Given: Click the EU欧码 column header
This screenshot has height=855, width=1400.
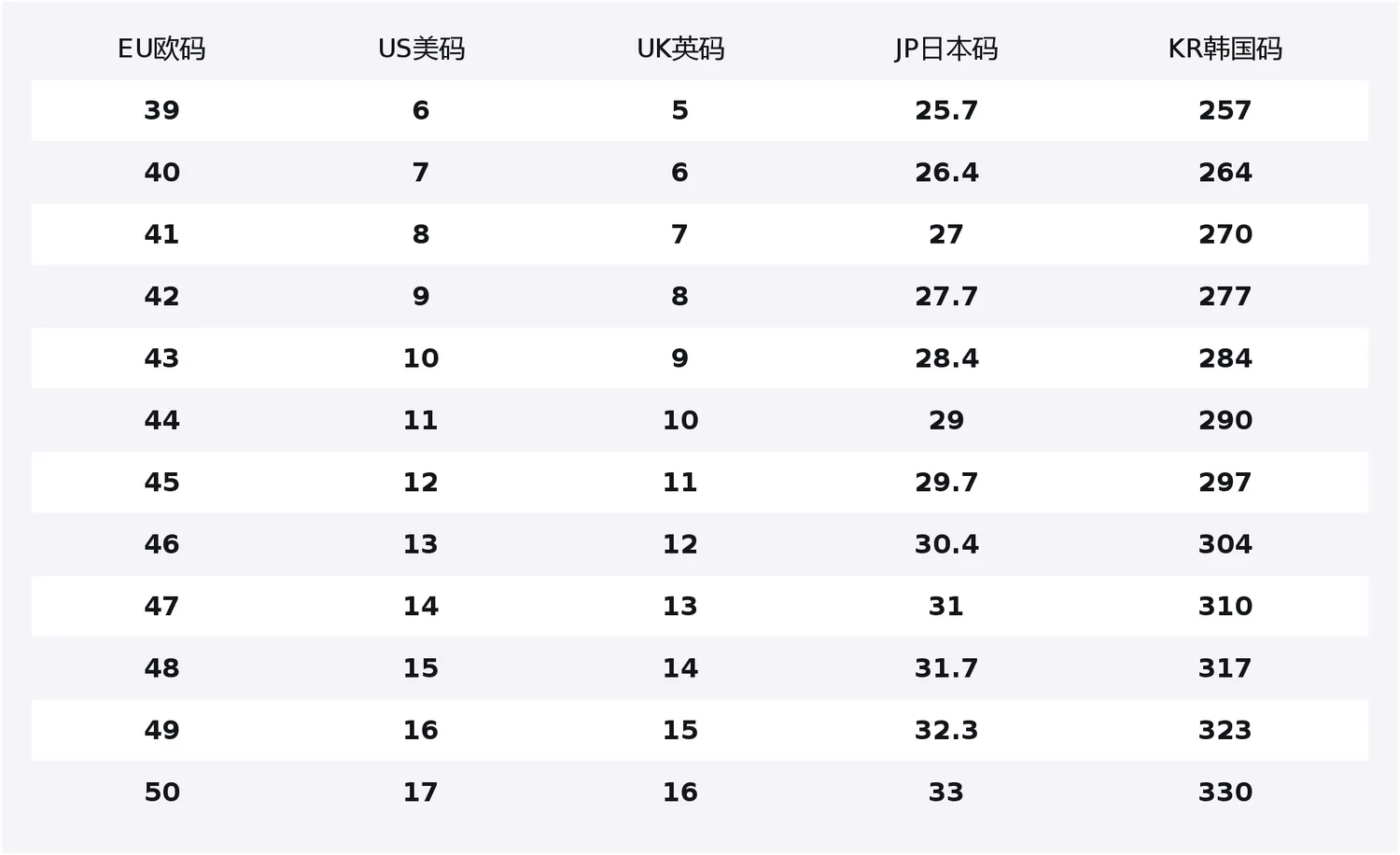Looking at the screenshot, I should (x=161, y=49).
